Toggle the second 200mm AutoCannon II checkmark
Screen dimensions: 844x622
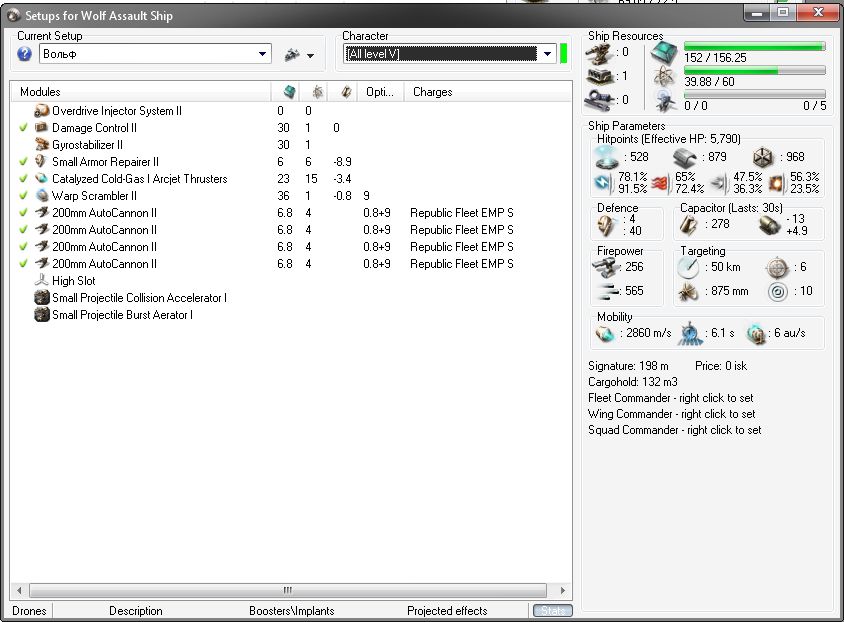point(23,230)
